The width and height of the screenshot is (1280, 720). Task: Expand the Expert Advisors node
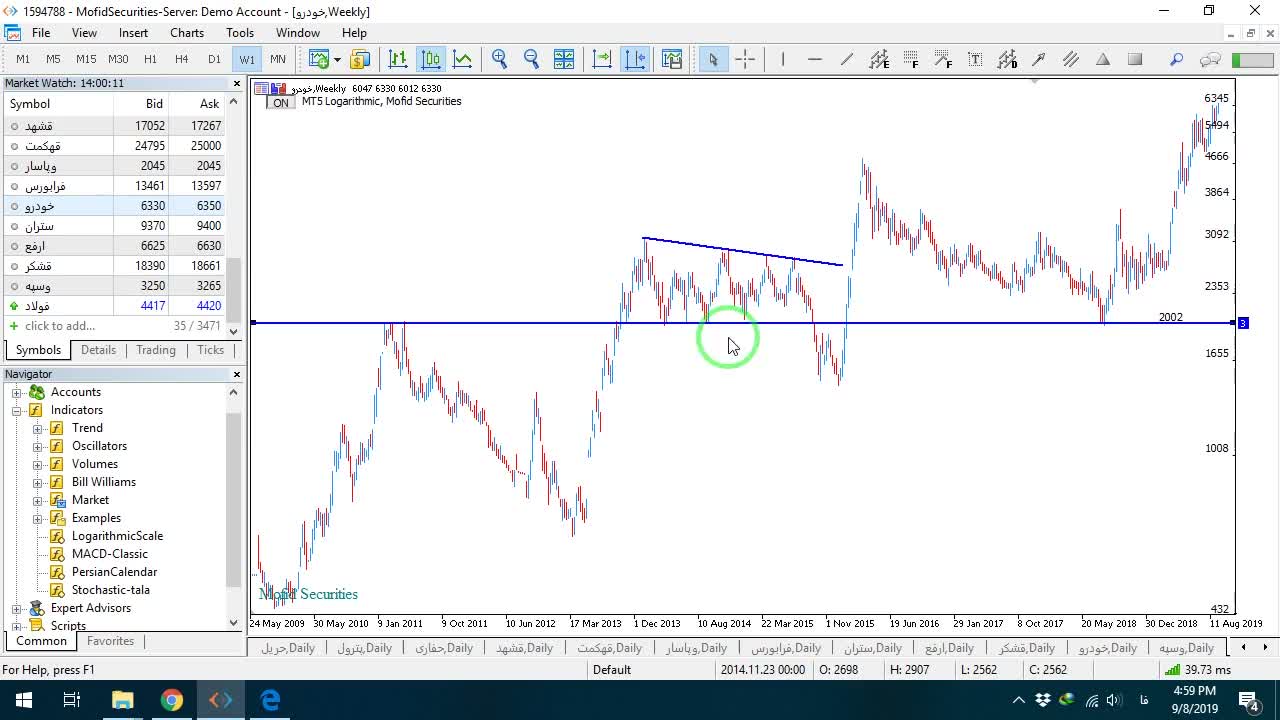tap(17, 608)
